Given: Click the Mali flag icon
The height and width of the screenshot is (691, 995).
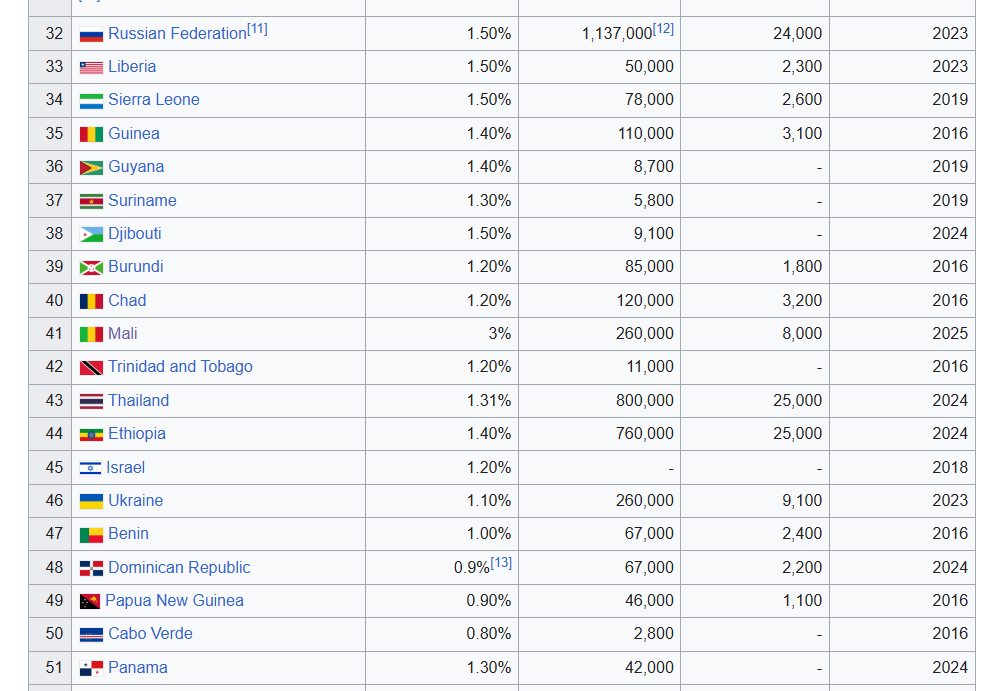Looking at the screenshot, I should [x=91, y=334].
